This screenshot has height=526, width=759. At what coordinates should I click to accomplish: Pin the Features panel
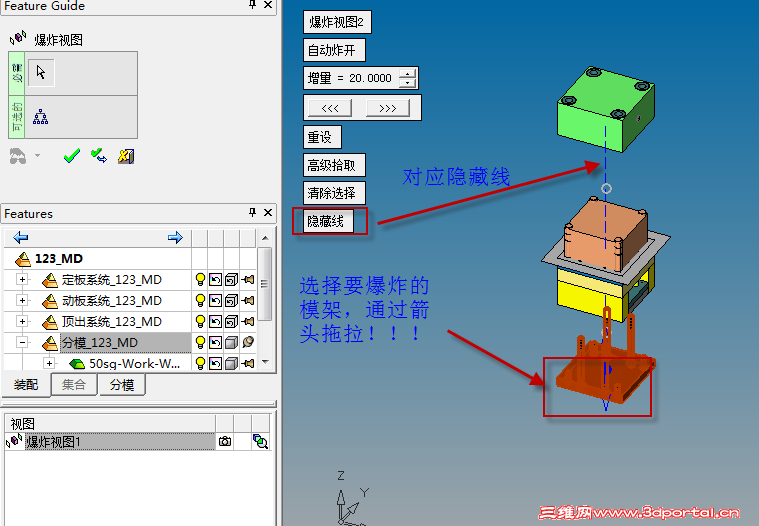pos(252,212)
